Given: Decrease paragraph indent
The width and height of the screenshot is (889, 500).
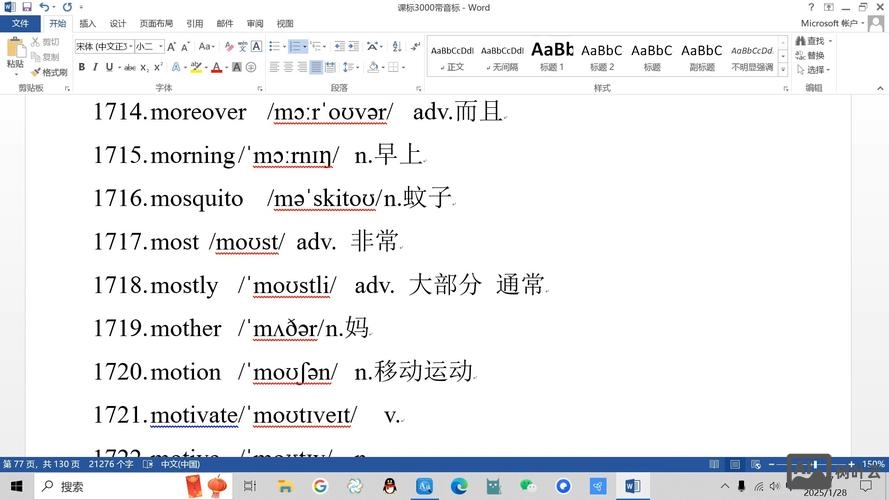Looking at the screenshot, I should 339,46.
